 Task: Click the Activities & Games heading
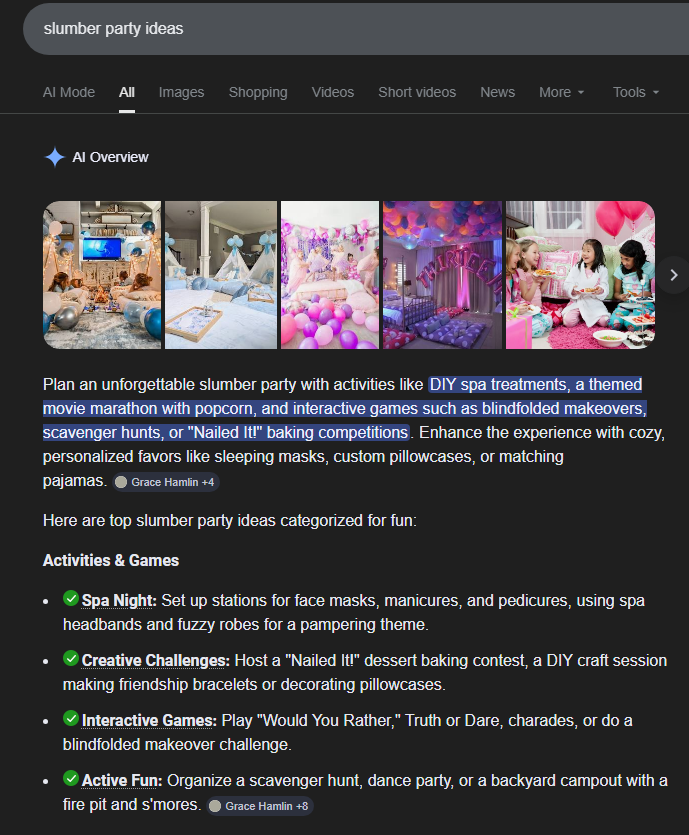(111, 560)
